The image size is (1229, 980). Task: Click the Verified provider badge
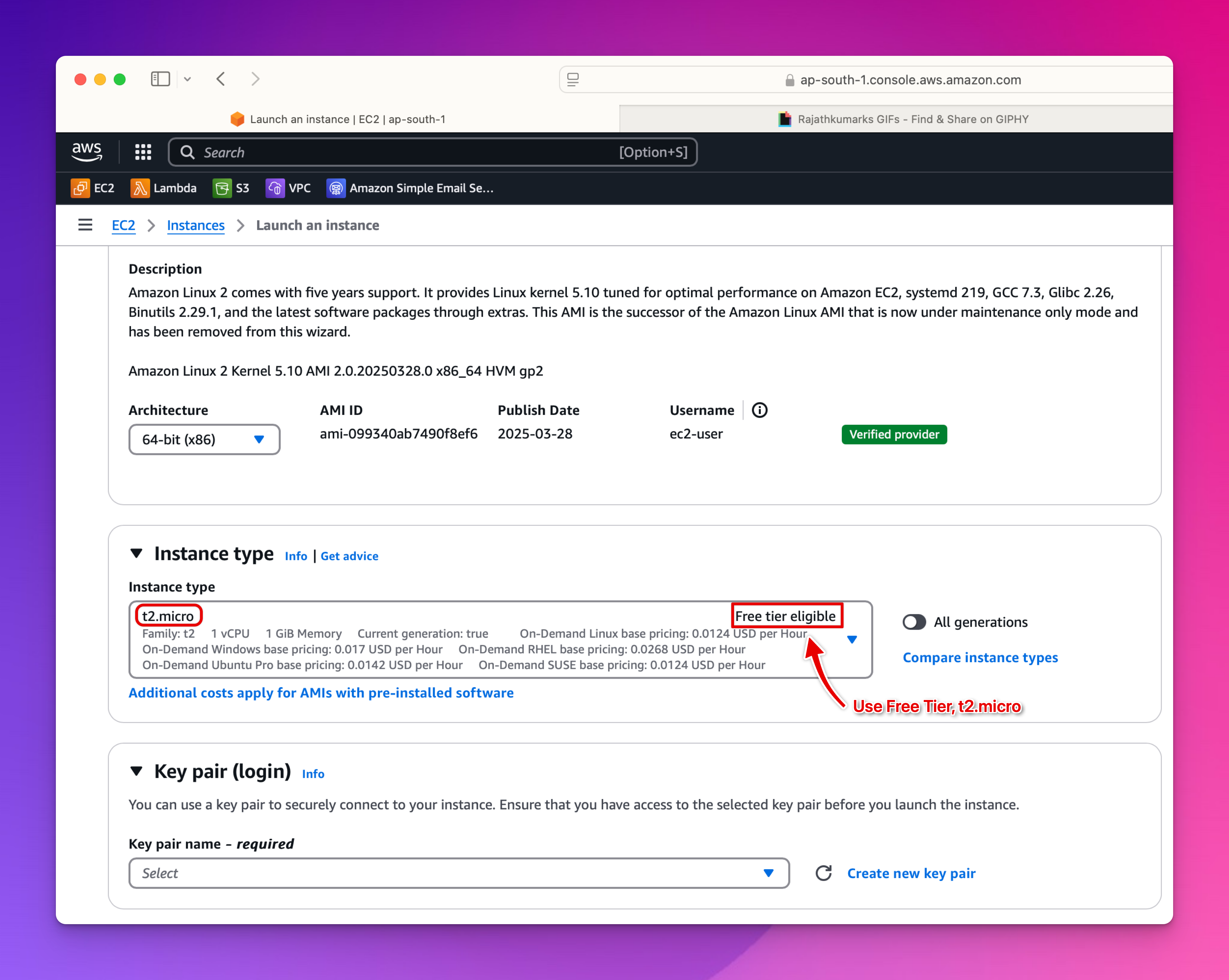pos(894,434)
